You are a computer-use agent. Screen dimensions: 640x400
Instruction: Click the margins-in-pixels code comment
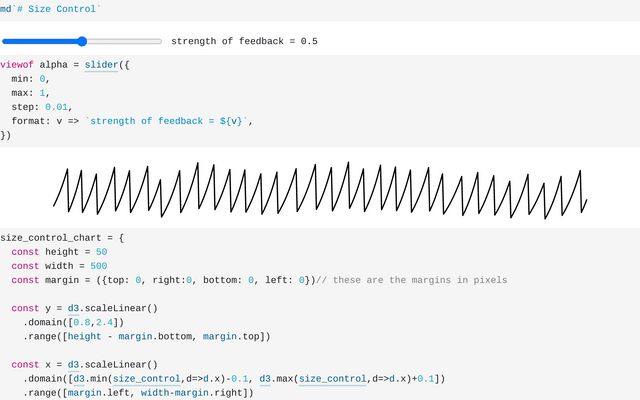pyautogui.click(x=414, y=280)
